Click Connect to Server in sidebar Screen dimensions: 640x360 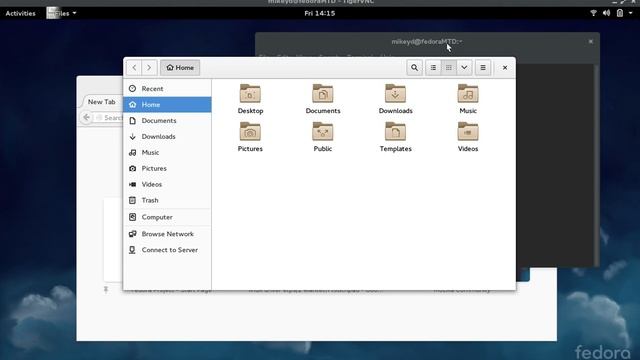coord(167,250)
